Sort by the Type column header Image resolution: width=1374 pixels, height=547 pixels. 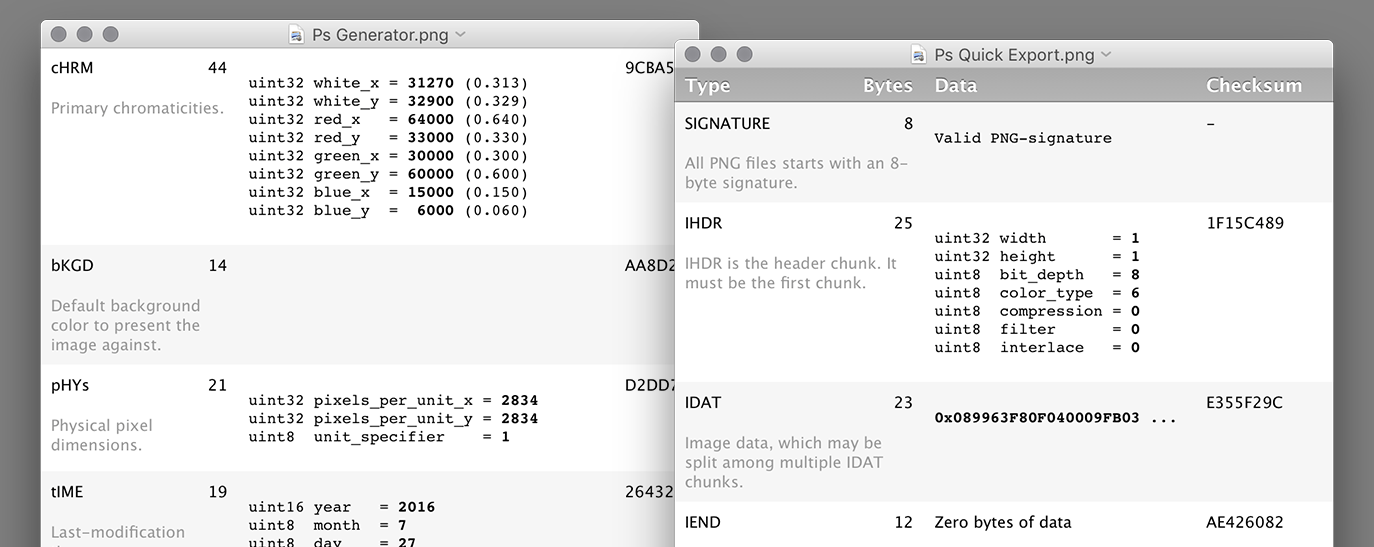708,86
